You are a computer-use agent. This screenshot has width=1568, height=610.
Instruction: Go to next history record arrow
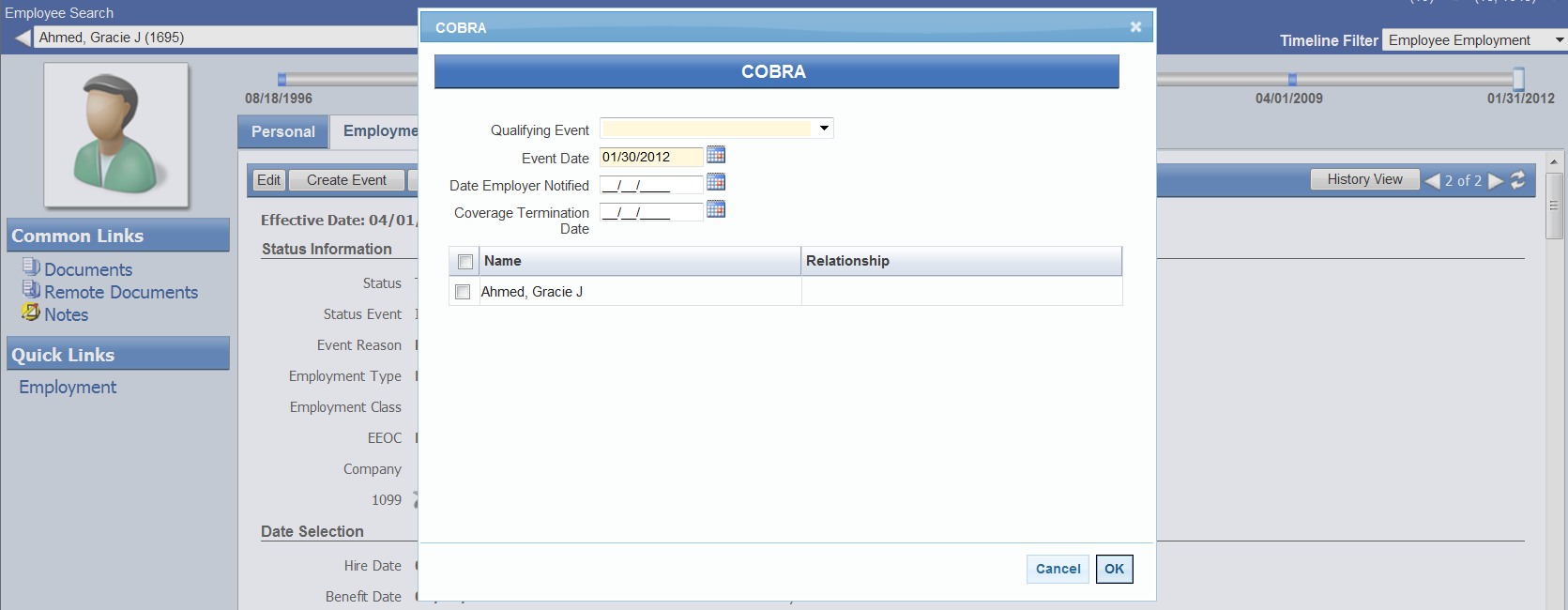point(1496,180)
